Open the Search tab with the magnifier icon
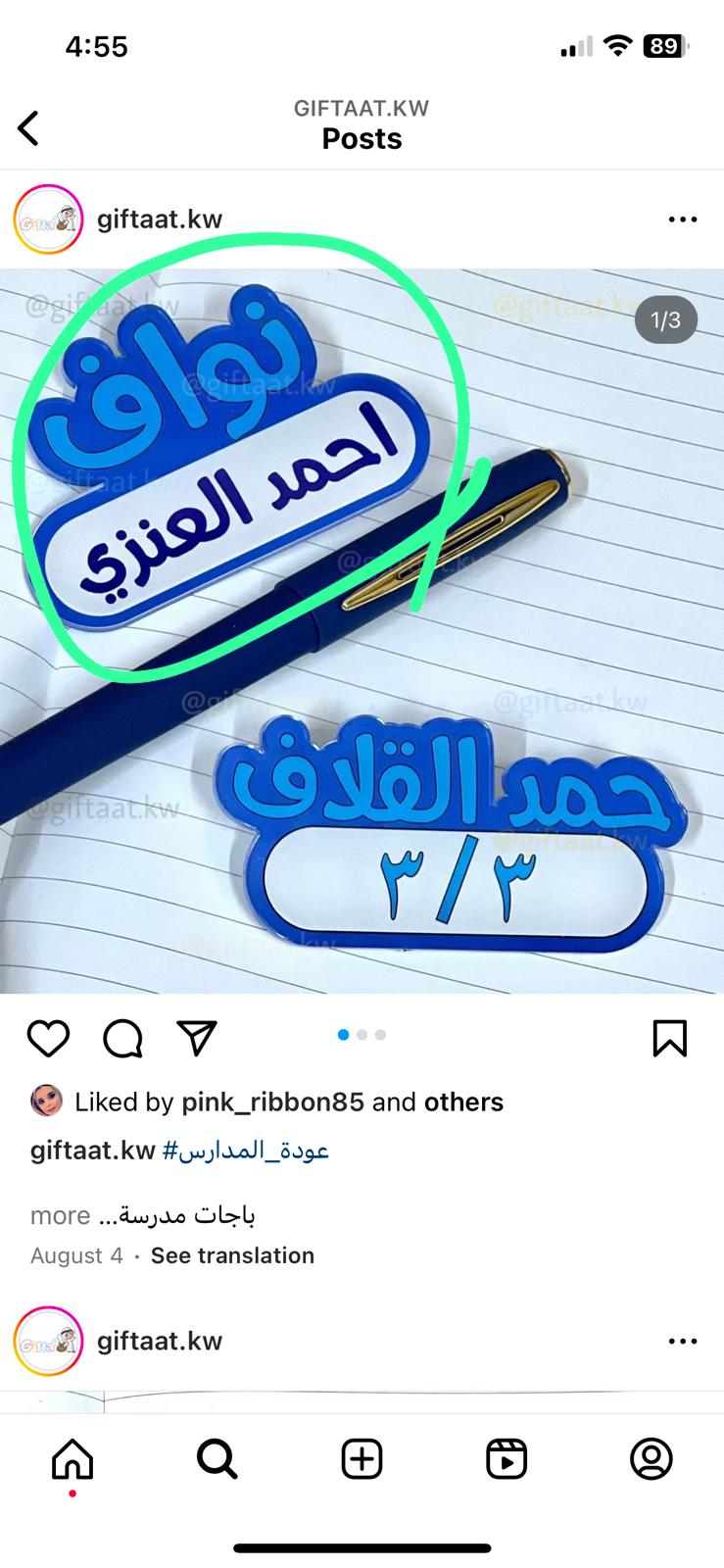 (x=217, y=1459)
